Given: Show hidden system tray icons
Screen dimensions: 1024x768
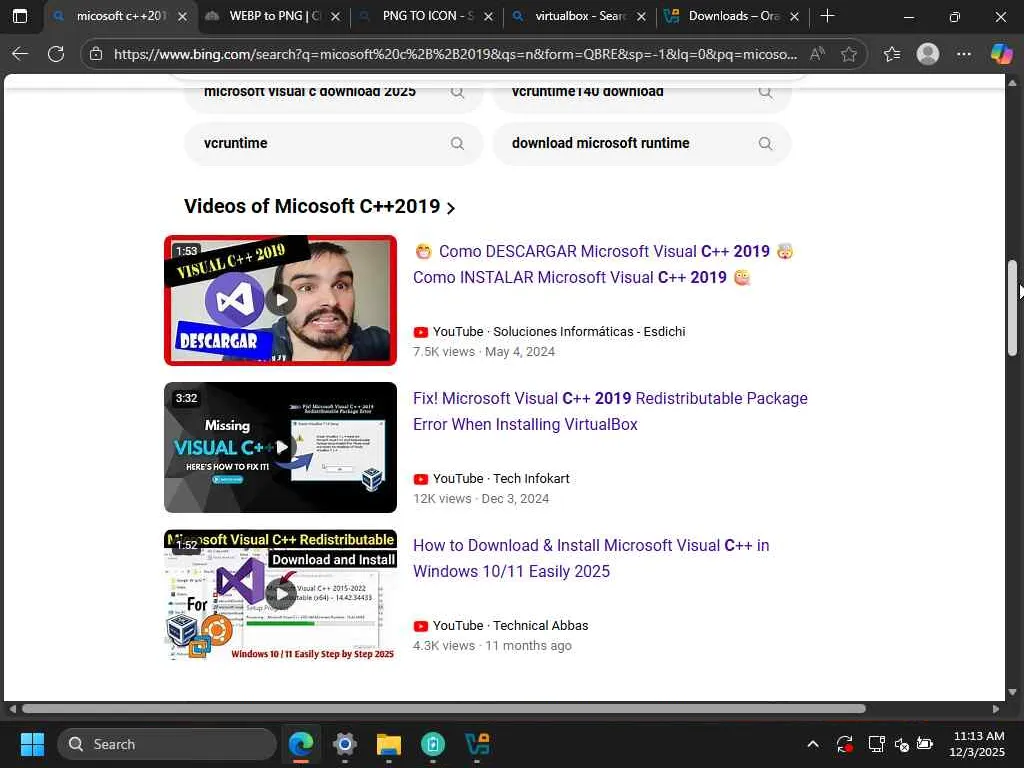Looking at the screenshot, I should [x=813, y=744].
